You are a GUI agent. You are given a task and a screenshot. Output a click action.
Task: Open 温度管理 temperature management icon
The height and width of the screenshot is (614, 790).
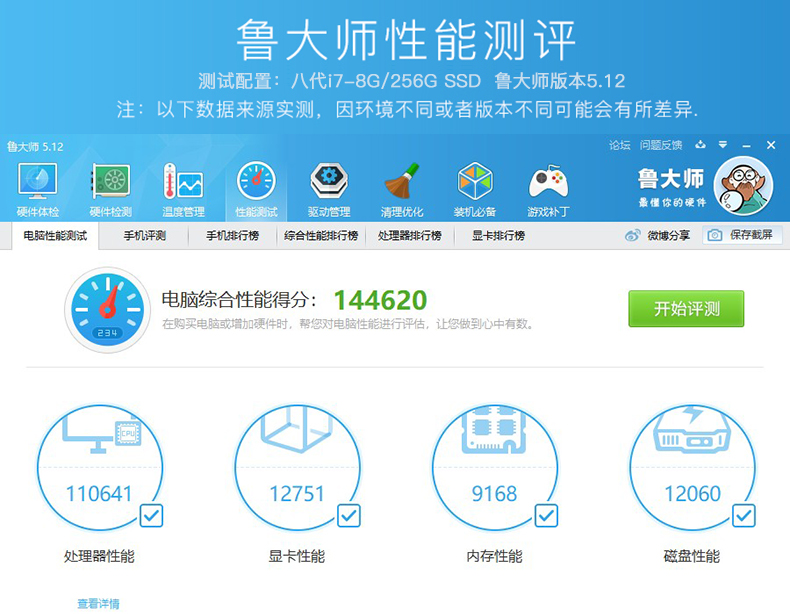pos(183,180)
